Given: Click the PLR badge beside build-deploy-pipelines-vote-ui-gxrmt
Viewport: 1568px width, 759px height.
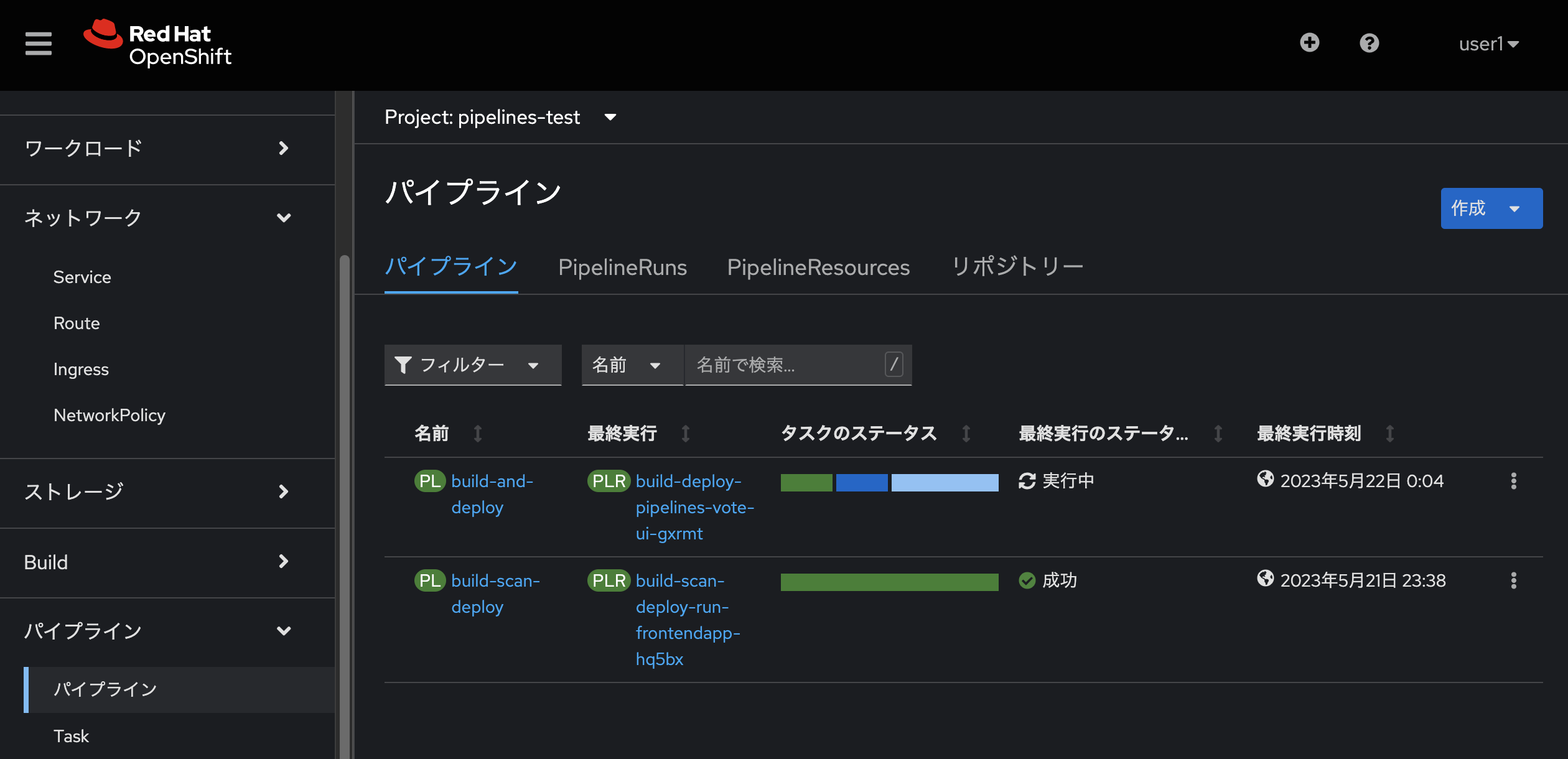Looking at the screenshot, I should click(609, 481).
